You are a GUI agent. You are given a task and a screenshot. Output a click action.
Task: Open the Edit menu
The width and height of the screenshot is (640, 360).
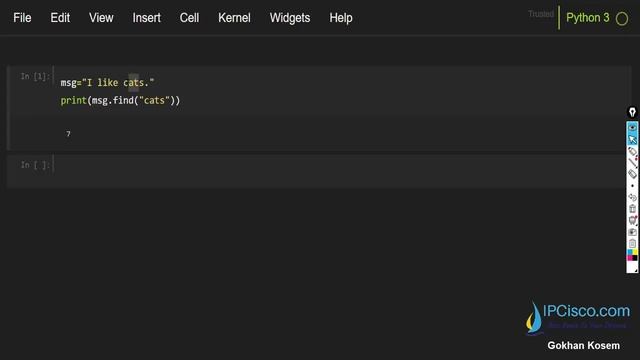point(60,18)
